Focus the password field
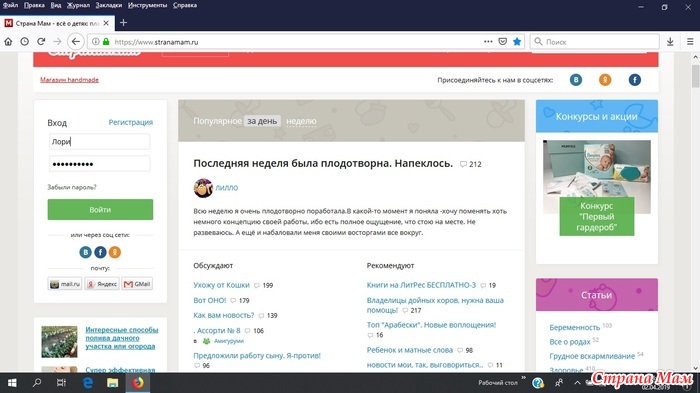The height and width of the screenshot is (393, 700). pos(99,164)
